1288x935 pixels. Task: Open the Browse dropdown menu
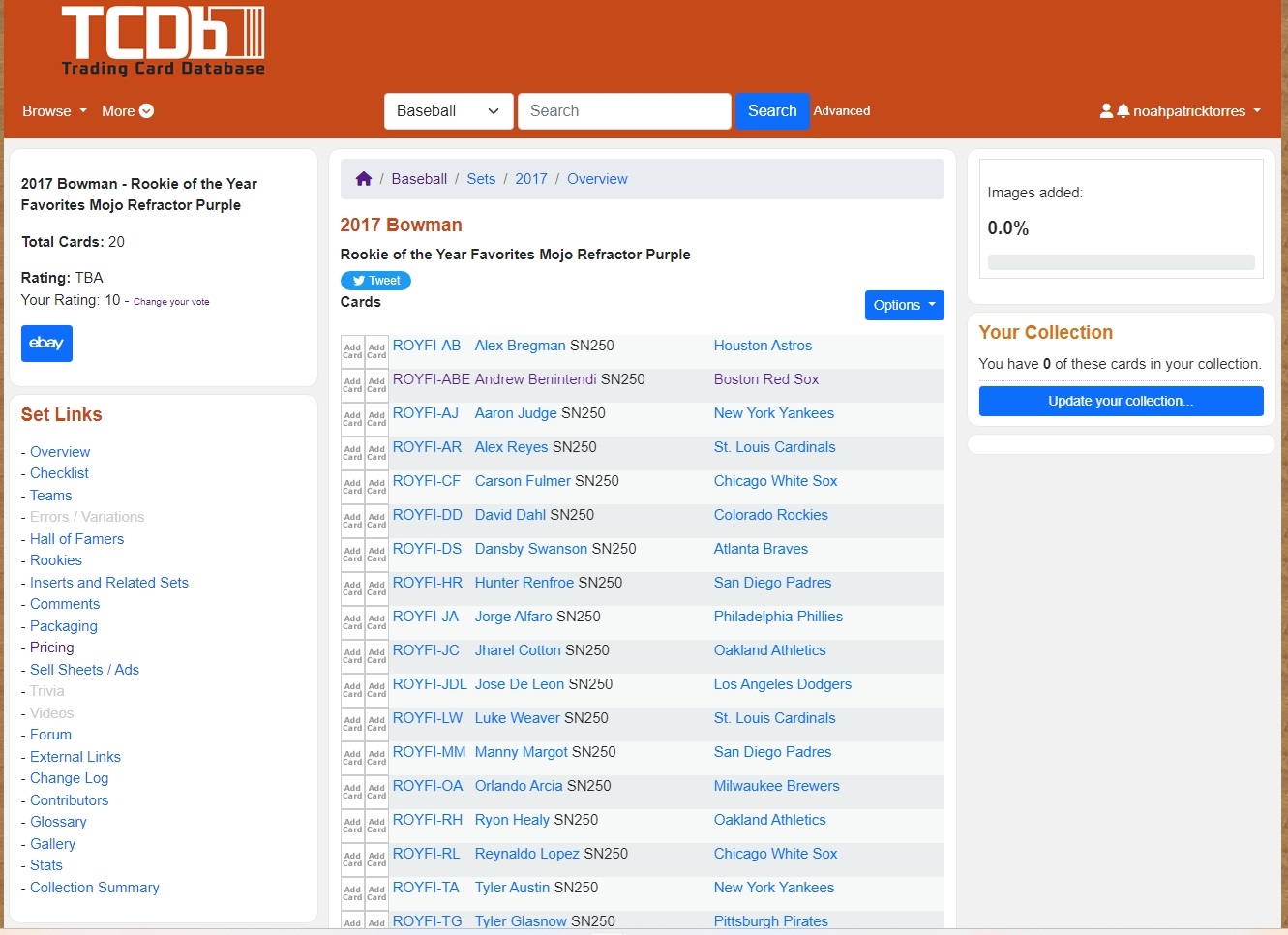[x=54, y=111]
